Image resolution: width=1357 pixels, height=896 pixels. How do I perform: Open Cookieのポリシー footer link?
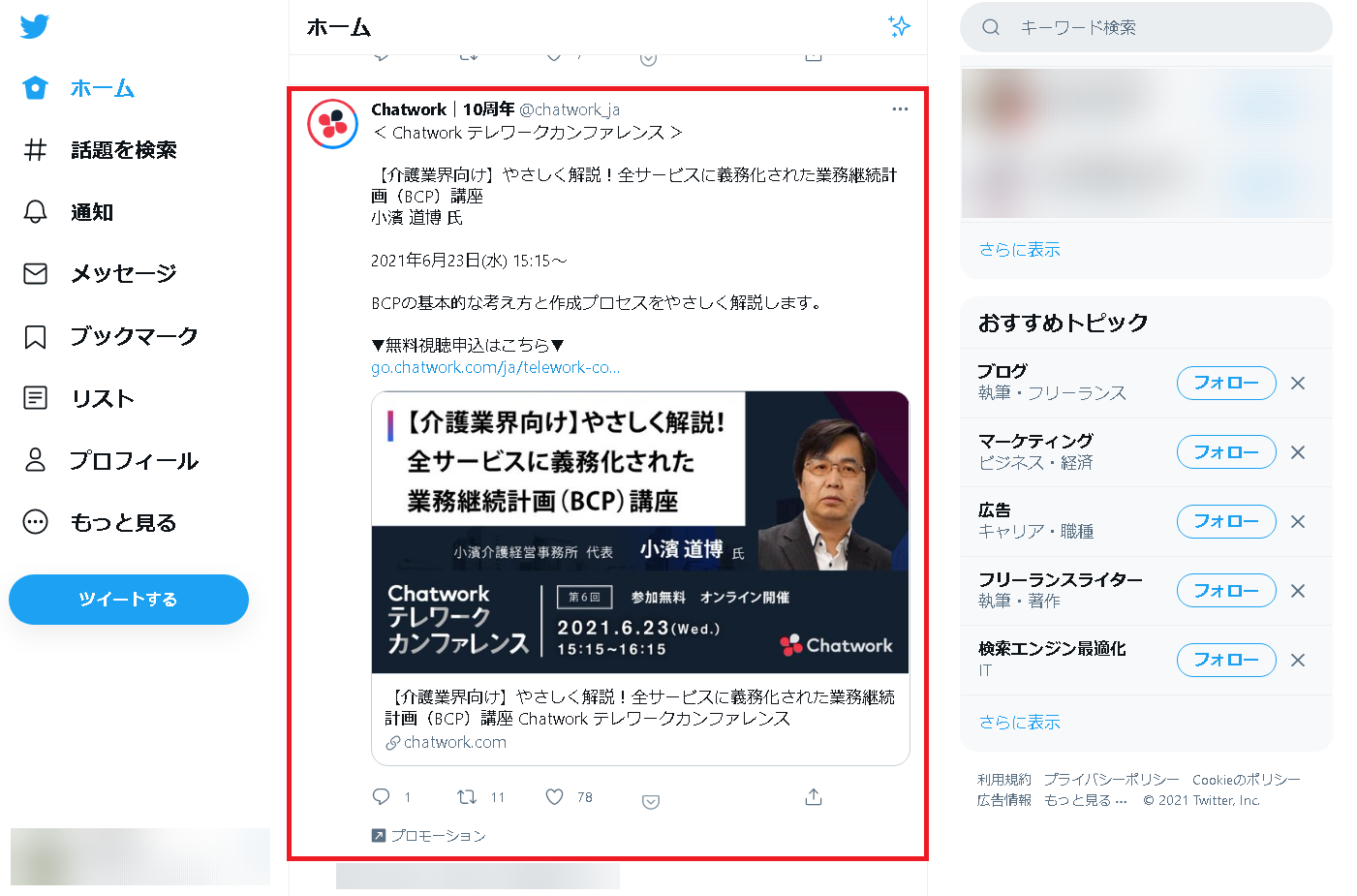tap(1247, 780)
